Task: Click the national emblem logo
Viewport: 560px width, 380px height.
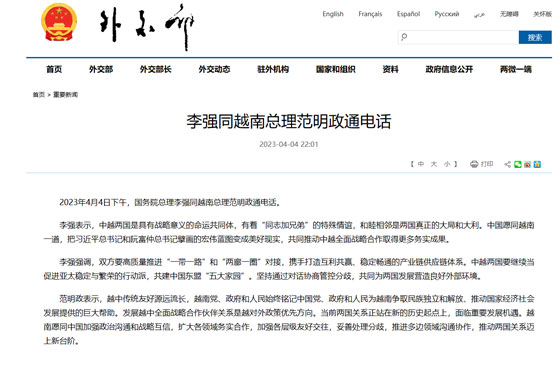Action: point(59,22)
